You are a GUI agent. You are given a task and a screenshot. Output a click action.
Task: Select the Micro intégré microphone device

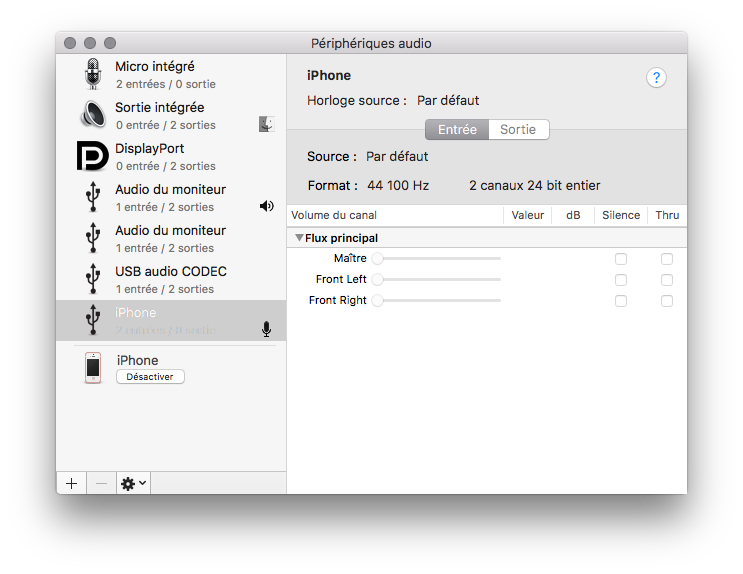[x=171, y=74]
